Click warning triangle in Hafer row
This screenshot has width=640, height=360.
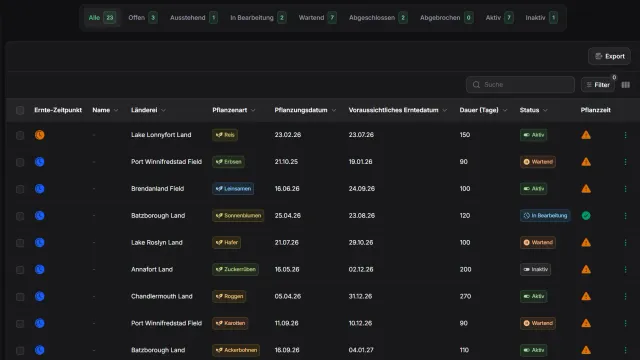586,242
